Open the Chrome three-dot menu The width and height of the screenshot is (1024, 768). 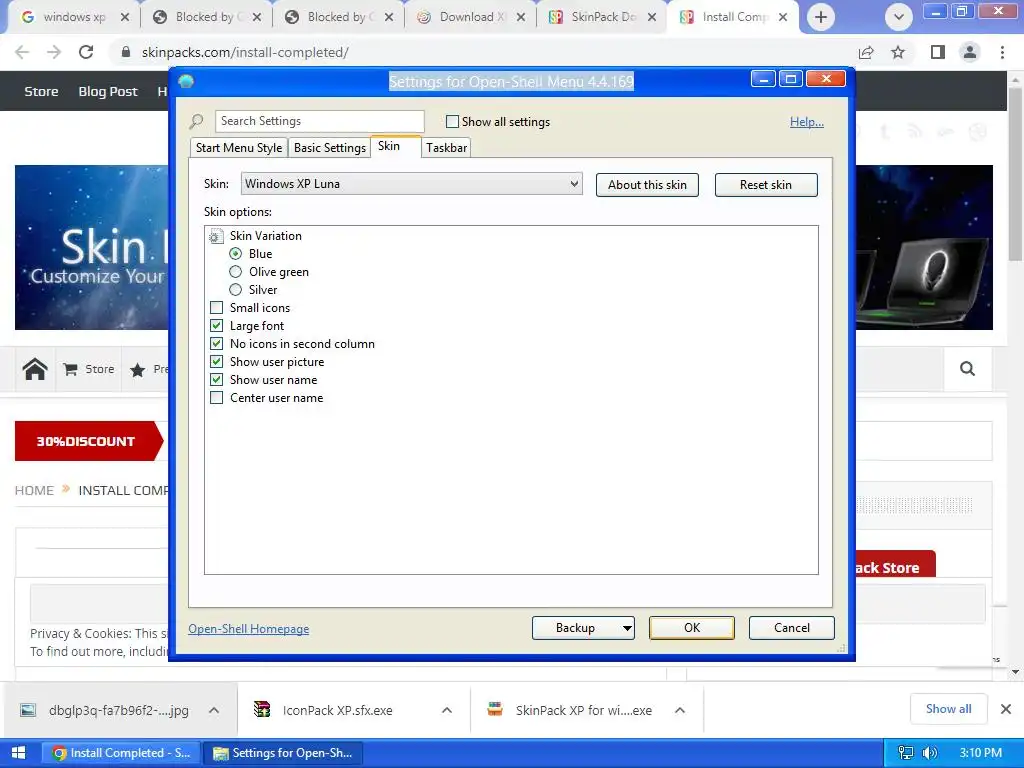pos(1002,52)
